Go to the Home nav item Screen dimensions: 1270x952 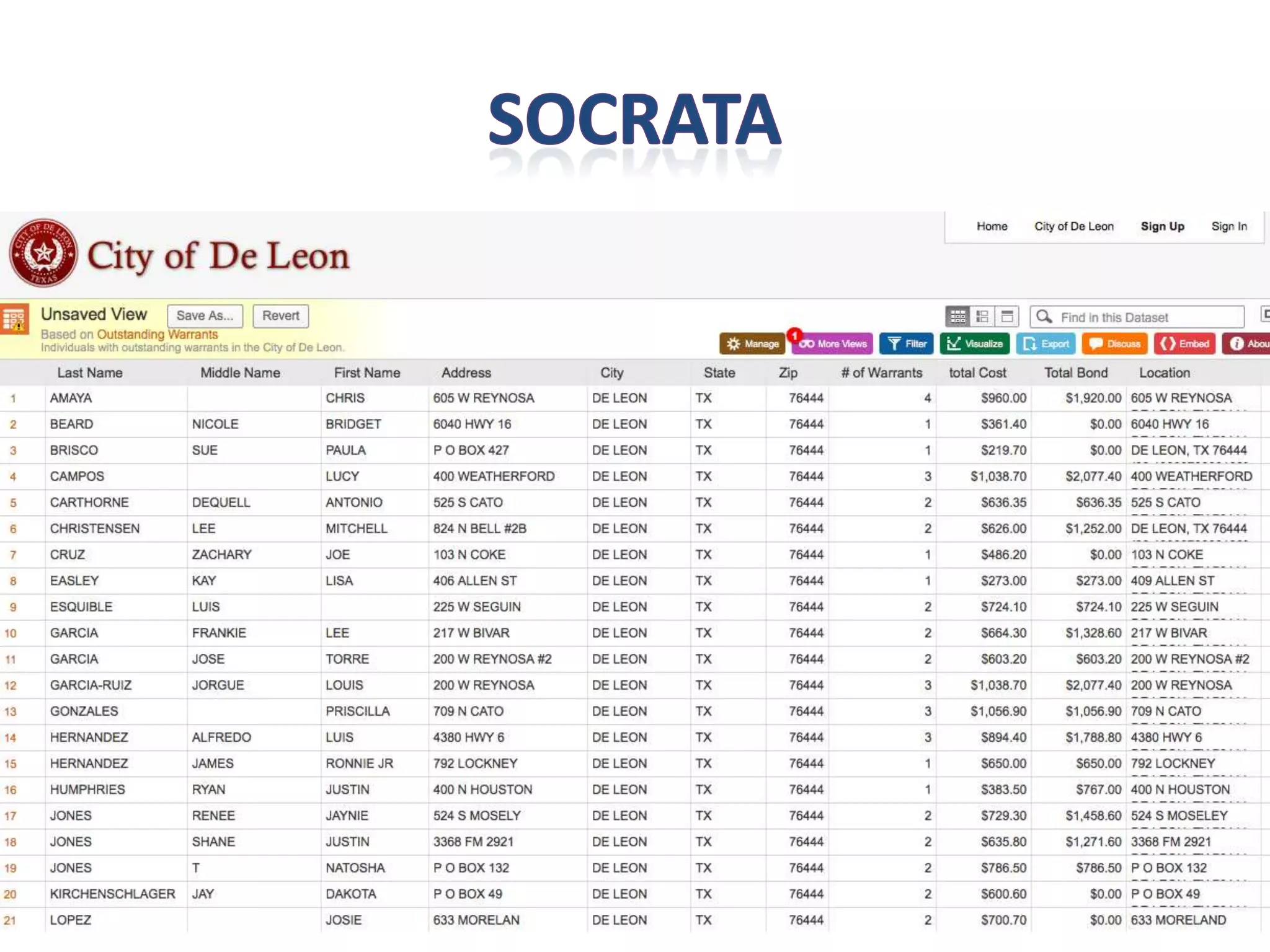pos(992,227)
